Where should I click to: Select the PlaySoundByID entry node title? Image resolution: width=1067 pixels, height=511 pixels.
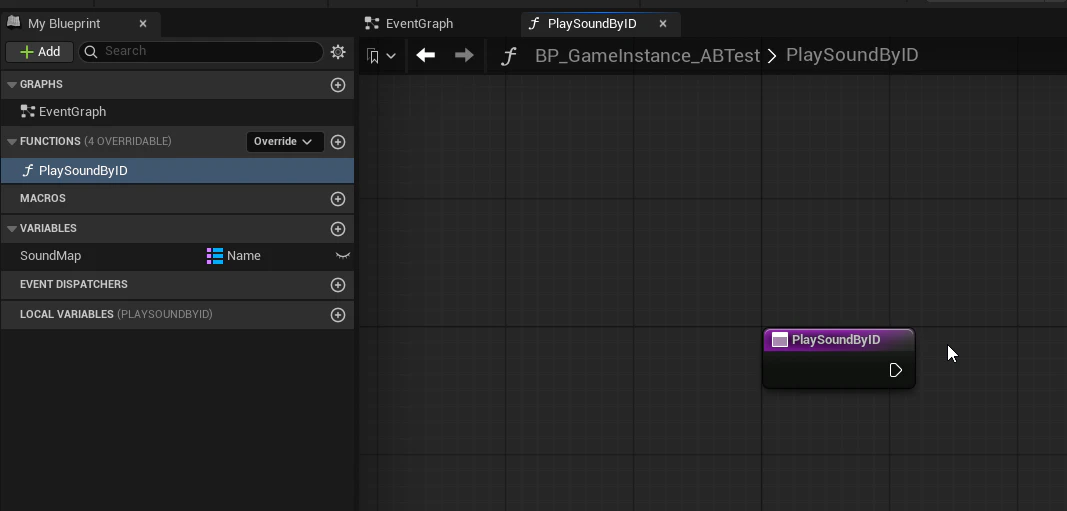coord(836,340)
